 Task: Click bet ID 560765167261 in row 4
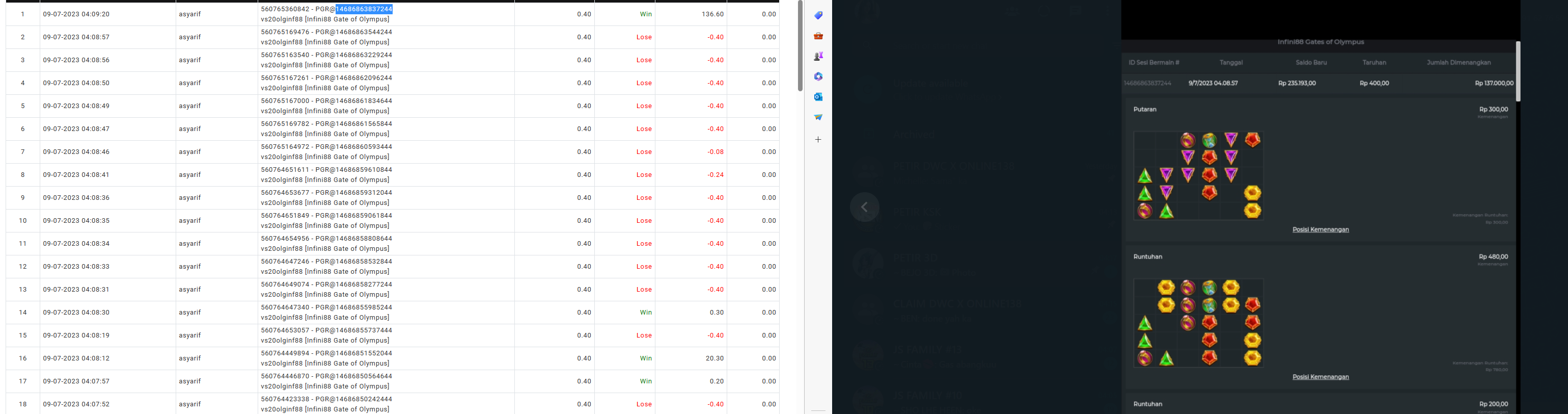point(285,78)
